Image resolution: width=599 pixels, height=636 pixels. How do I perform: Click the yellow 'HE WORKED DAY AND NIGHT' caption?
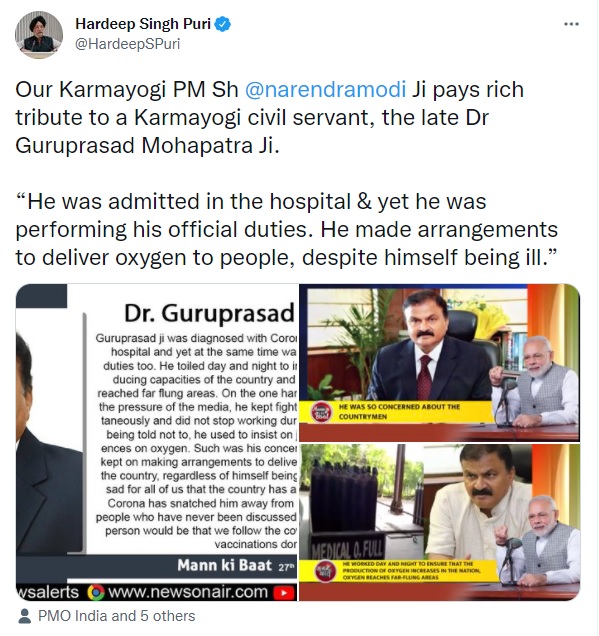tap(413, 571)
